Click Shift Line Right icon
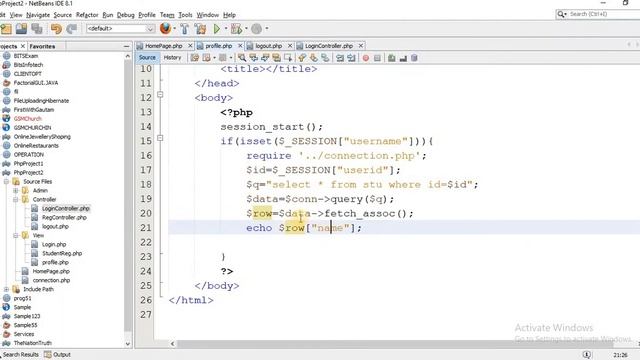Viewport: 640px width, 360px height. (351, 58)
